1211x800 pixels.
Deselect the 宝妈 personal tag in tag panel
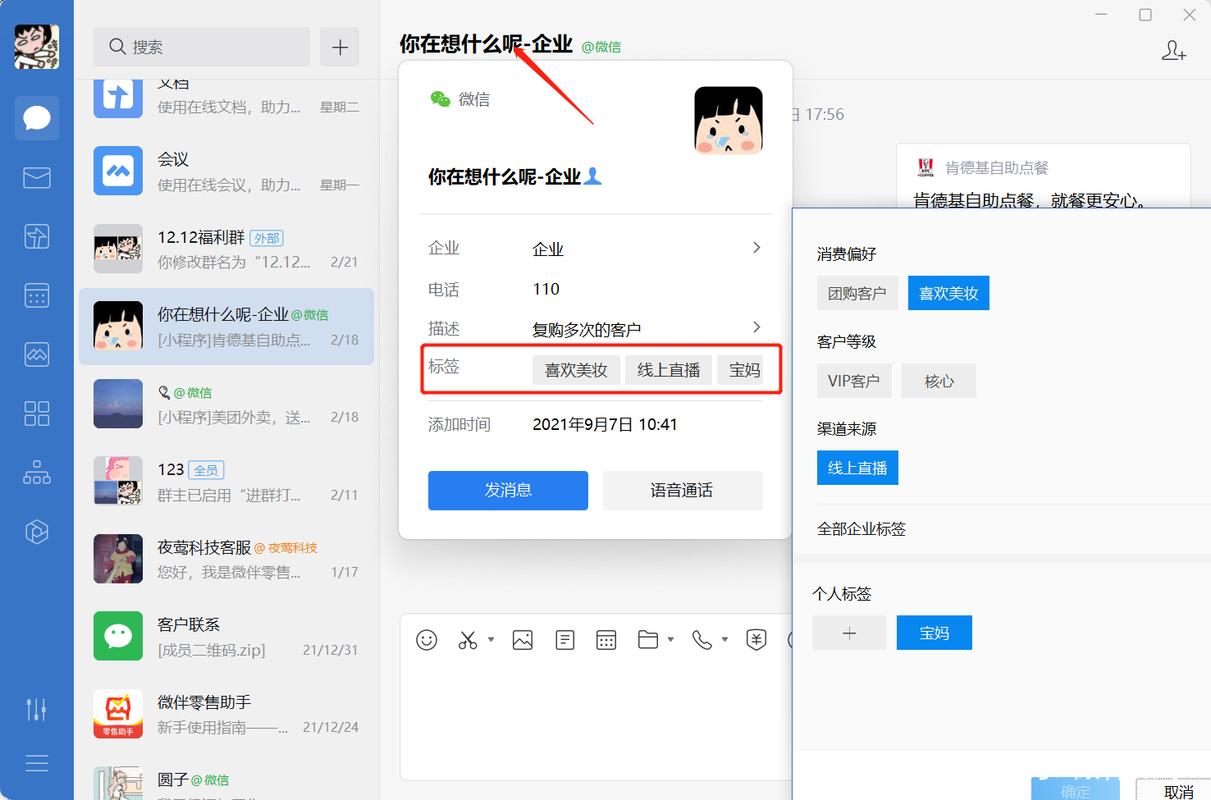pos(934,632)
